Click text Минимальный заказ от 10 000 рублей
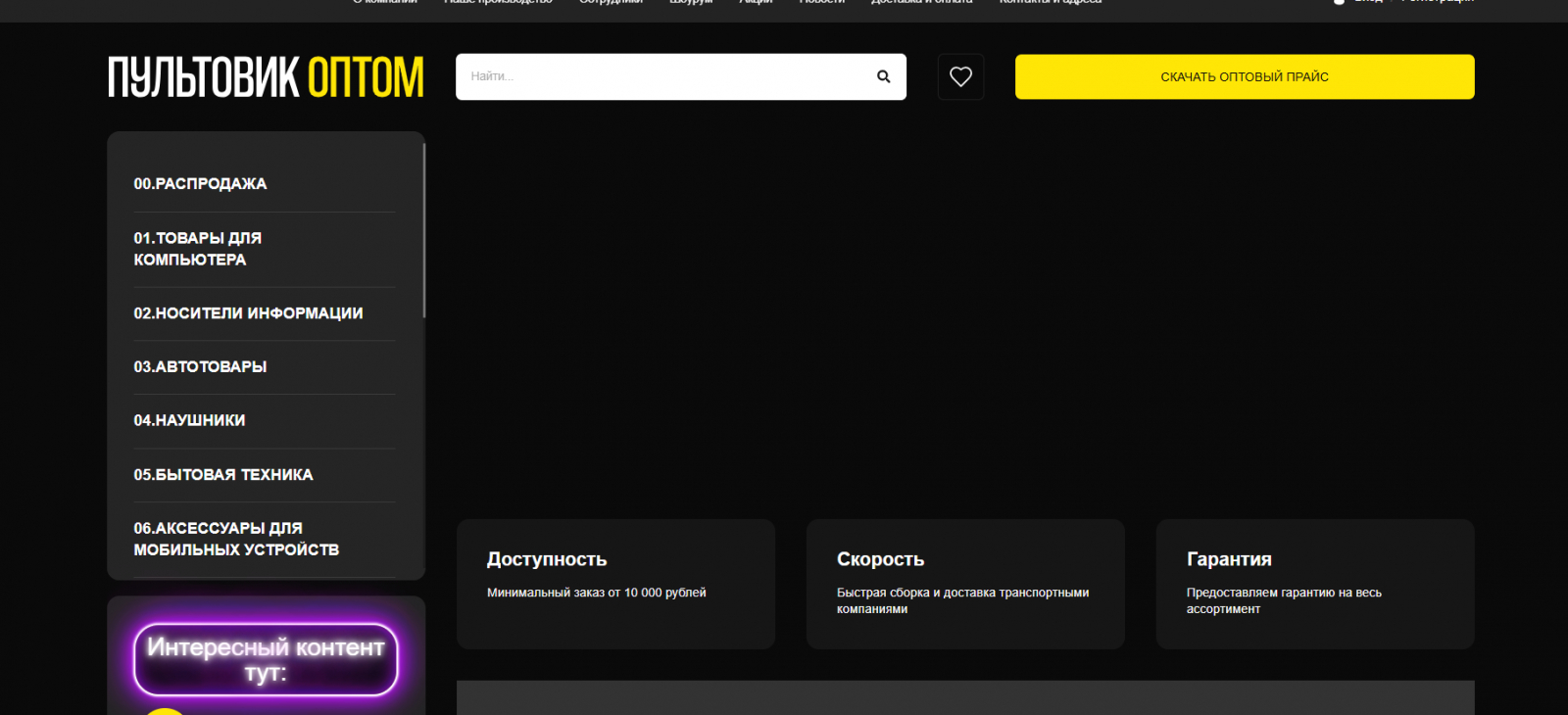1568x715 pixels. coord(597,593)
